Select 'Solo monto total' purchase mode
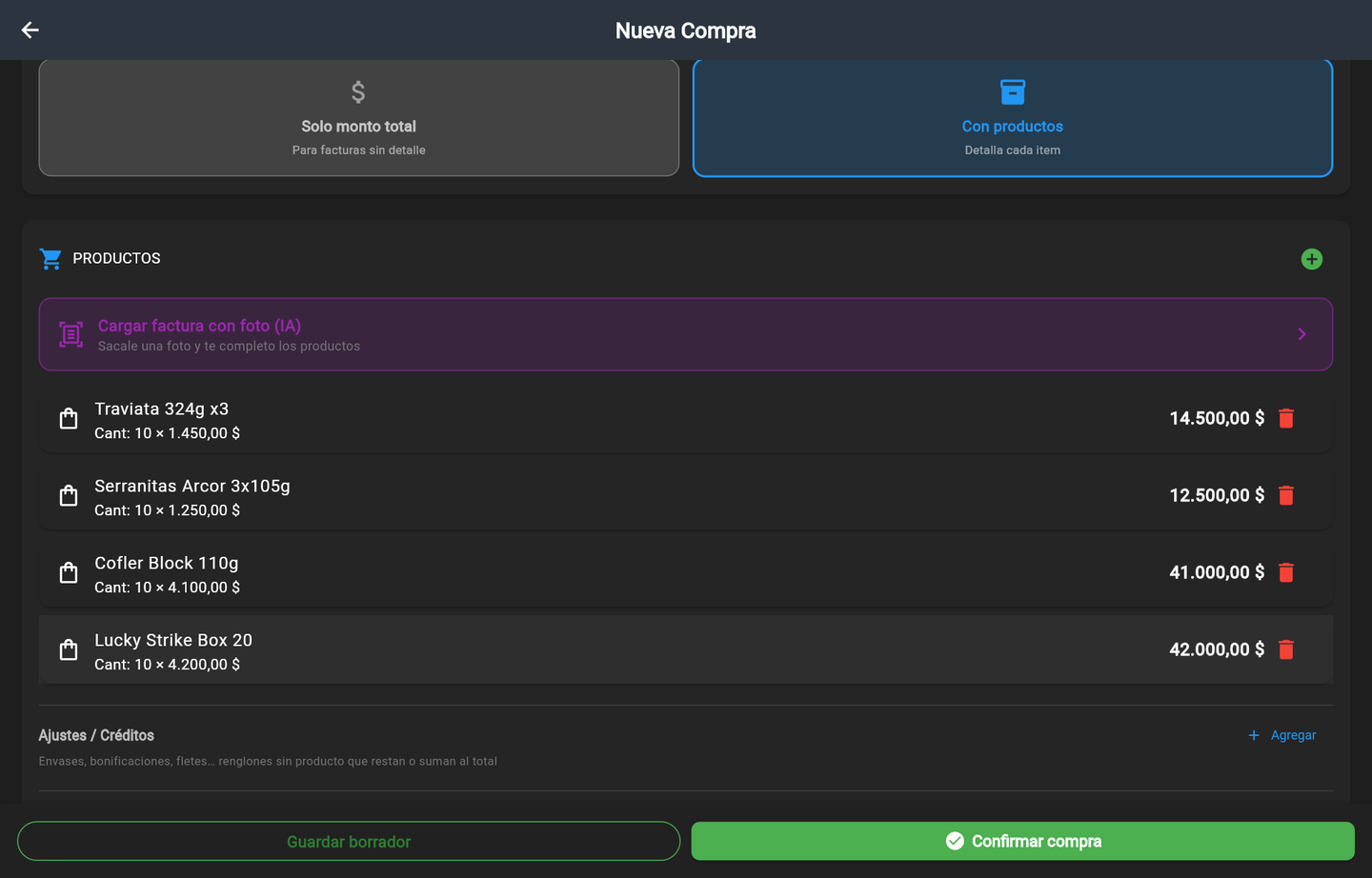This screenshot has width=1372, height=878. (359, 118)
